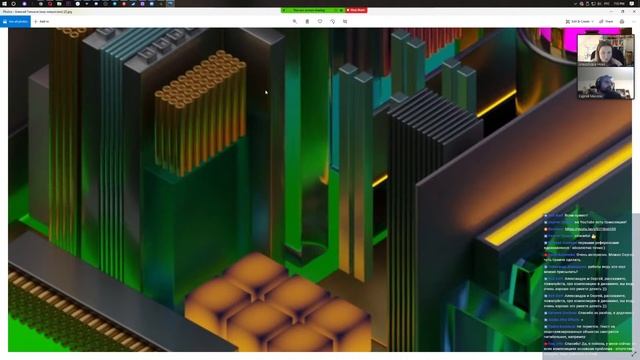Click the taskbar clock

619,4
